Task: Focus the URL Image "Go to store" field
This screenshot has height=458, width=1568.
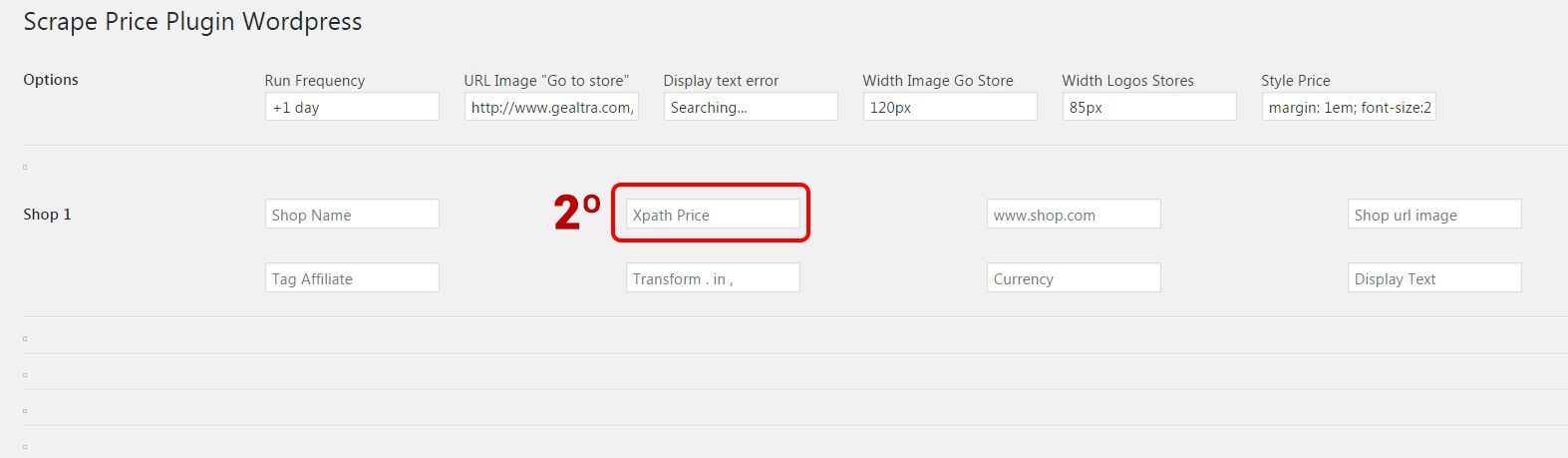Action: point(551,107)
